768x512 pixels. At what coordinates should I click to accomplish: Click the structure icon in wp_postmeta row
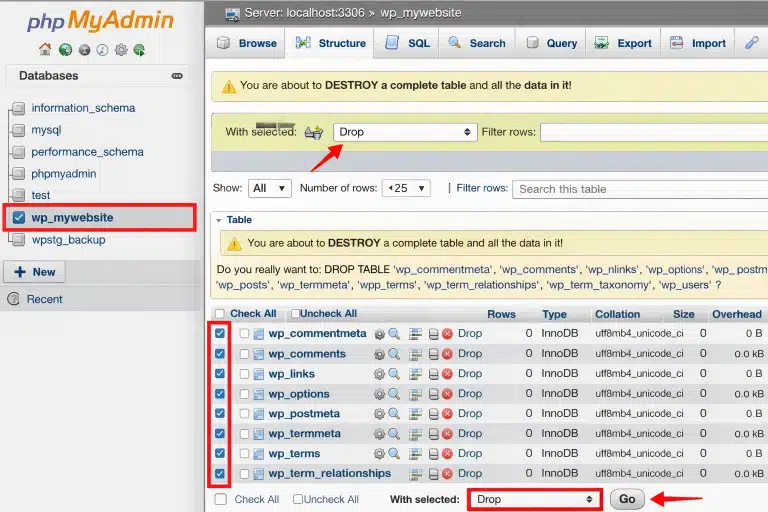pyautogui.click(x=415, y=414)
